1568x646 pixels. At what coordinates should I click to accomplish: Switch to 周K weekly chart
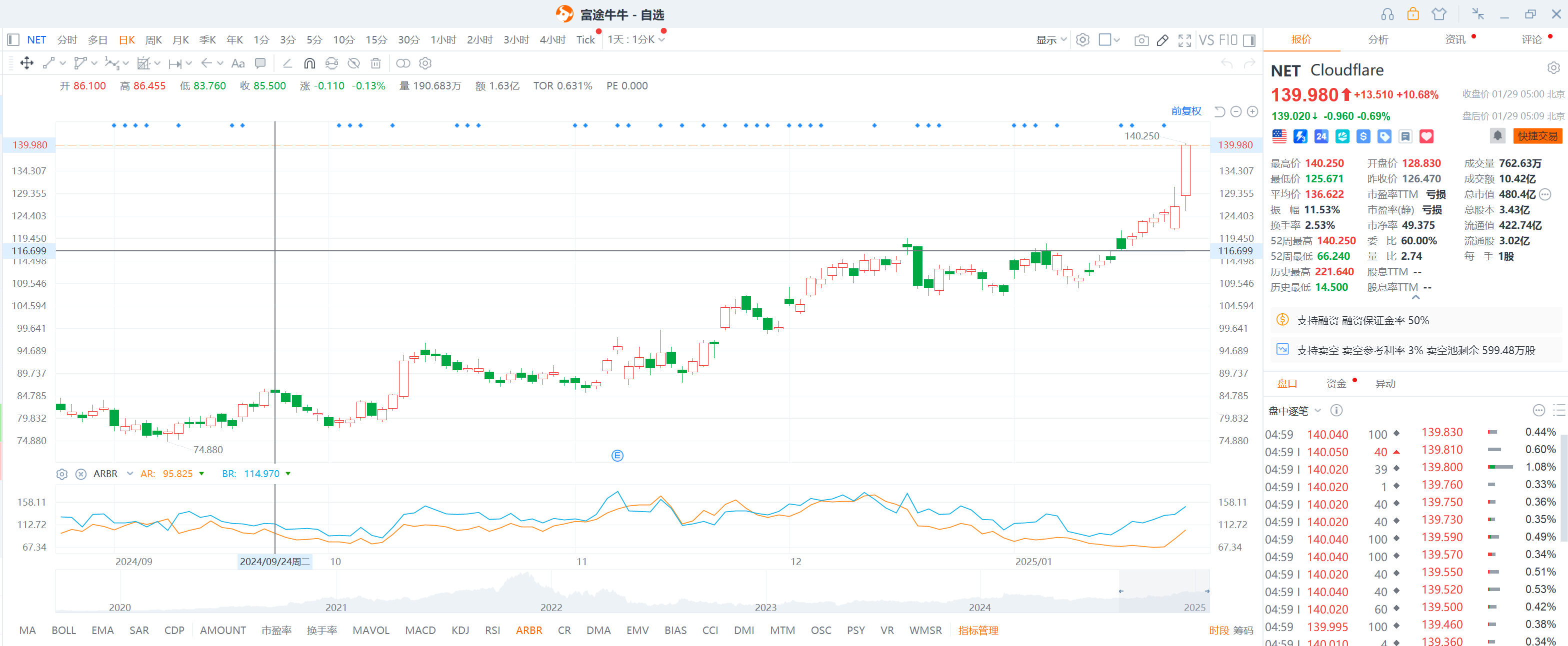(153, 40)
